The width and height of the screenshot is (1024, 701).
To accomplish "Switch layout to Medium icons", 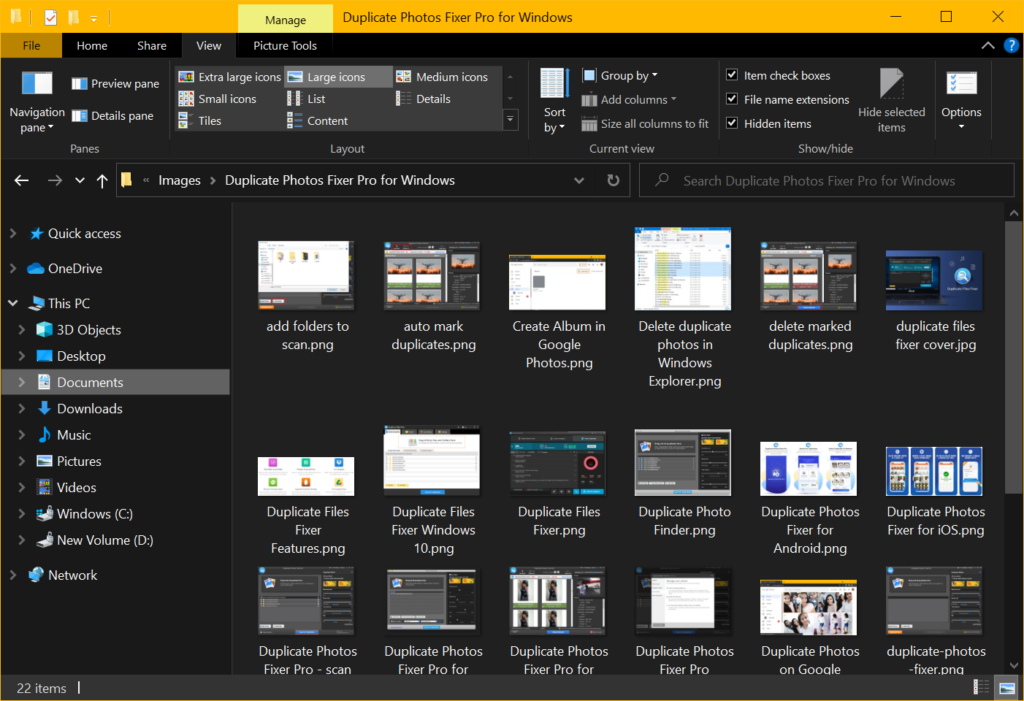I will [442, 77].
